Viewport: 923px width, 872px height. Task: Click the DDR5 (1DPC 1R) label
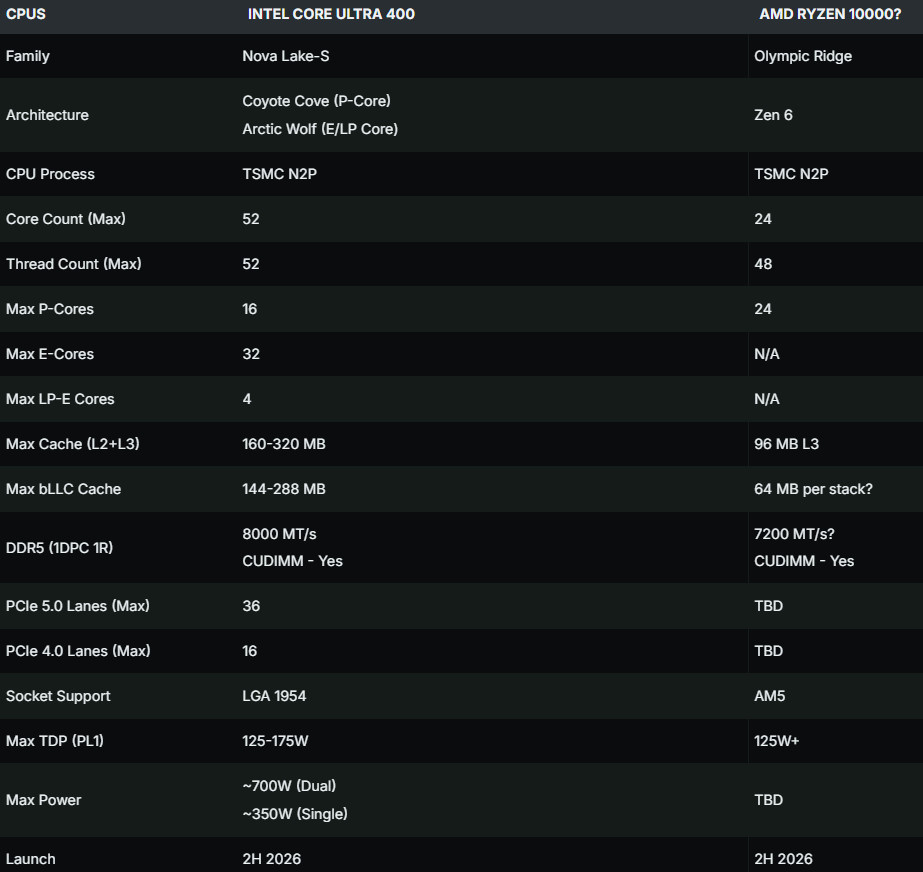(59, 548)
